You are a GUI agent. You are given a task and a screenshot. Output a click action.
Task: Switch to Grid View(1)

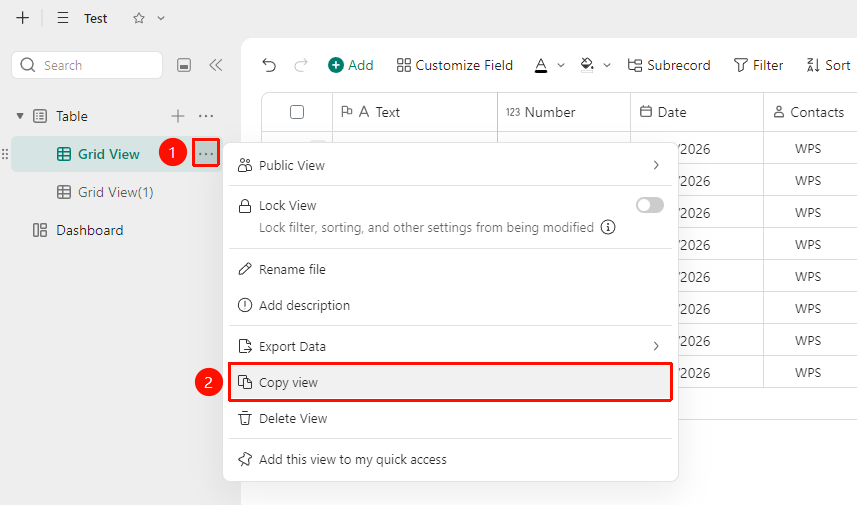click(x=115, y=192)
